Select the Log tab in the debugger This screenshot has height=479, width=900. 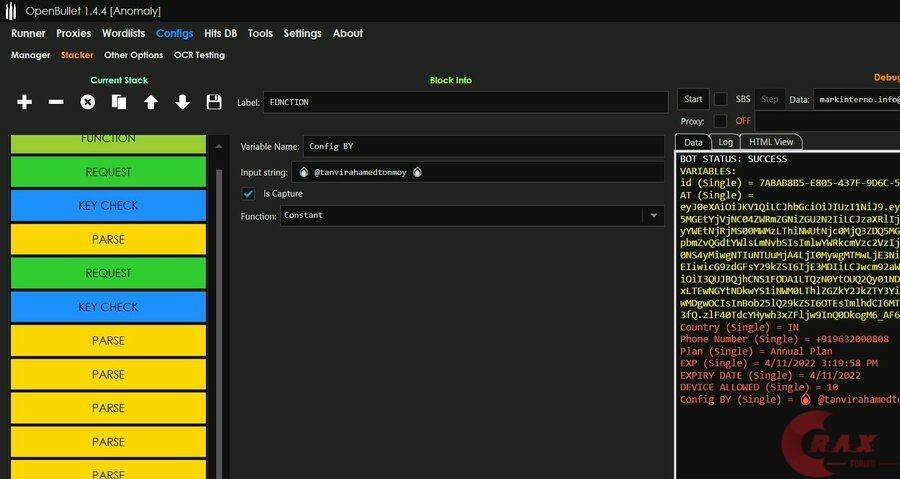(x=726, y=142)
